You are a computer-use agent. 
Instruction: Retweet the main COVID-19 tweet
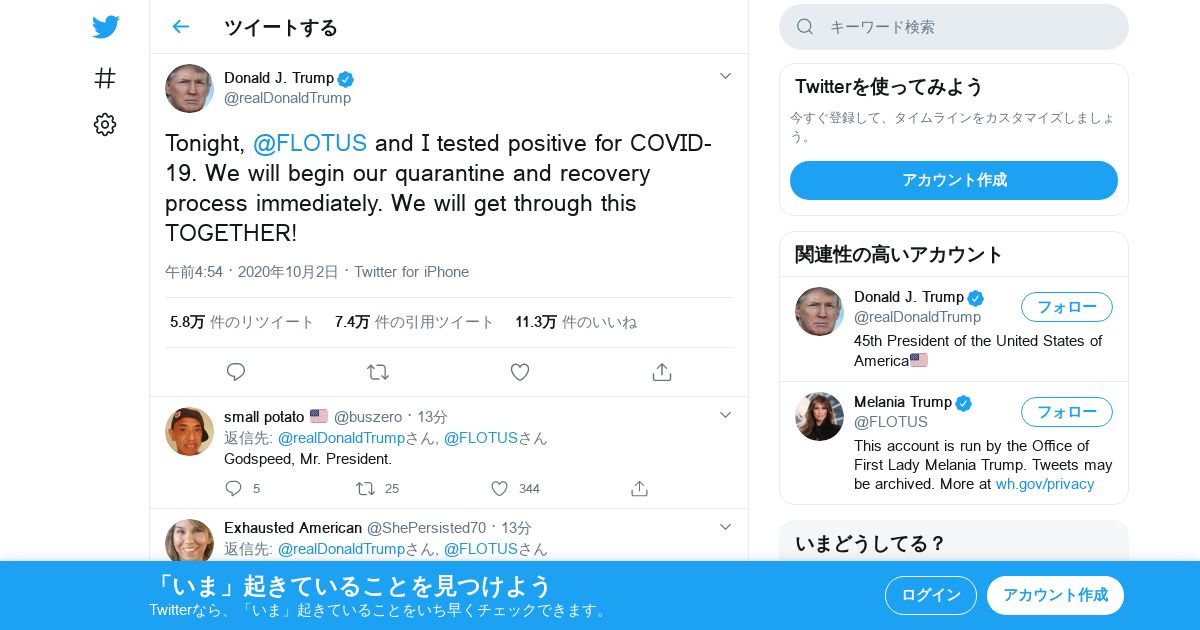[x=378, y=372]
